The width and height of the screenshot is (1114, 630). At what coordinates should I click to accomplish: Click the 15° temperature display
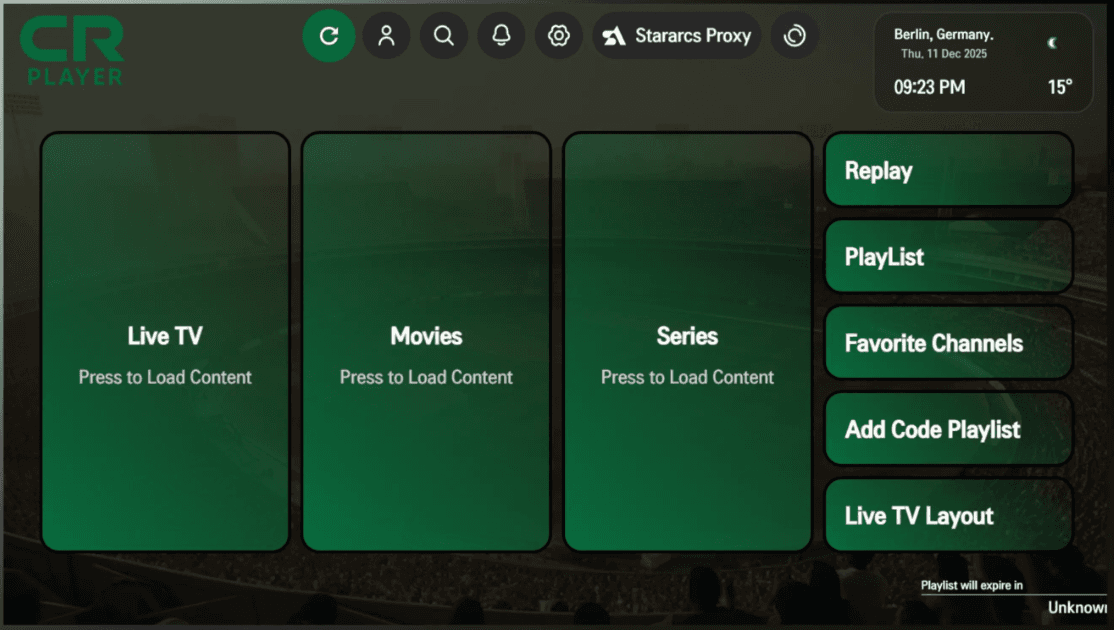(x=1059, y=87)
